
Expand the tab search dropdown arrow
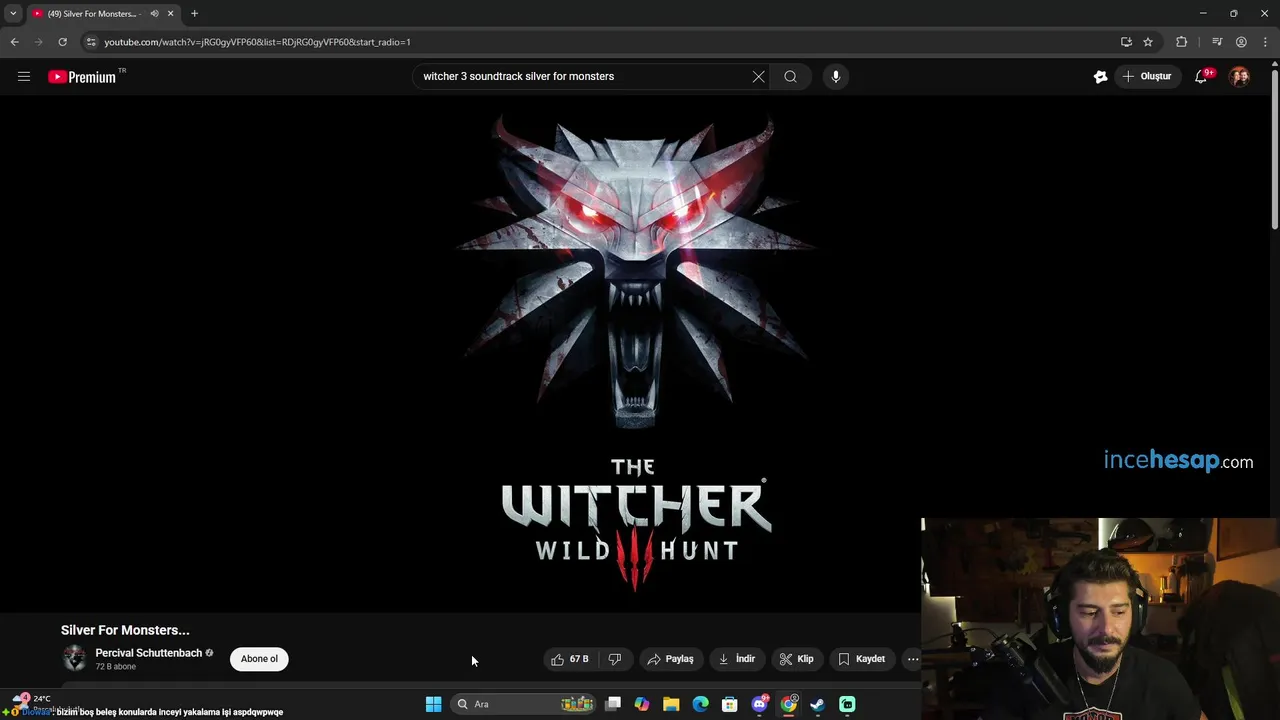(x=13, y=13)
